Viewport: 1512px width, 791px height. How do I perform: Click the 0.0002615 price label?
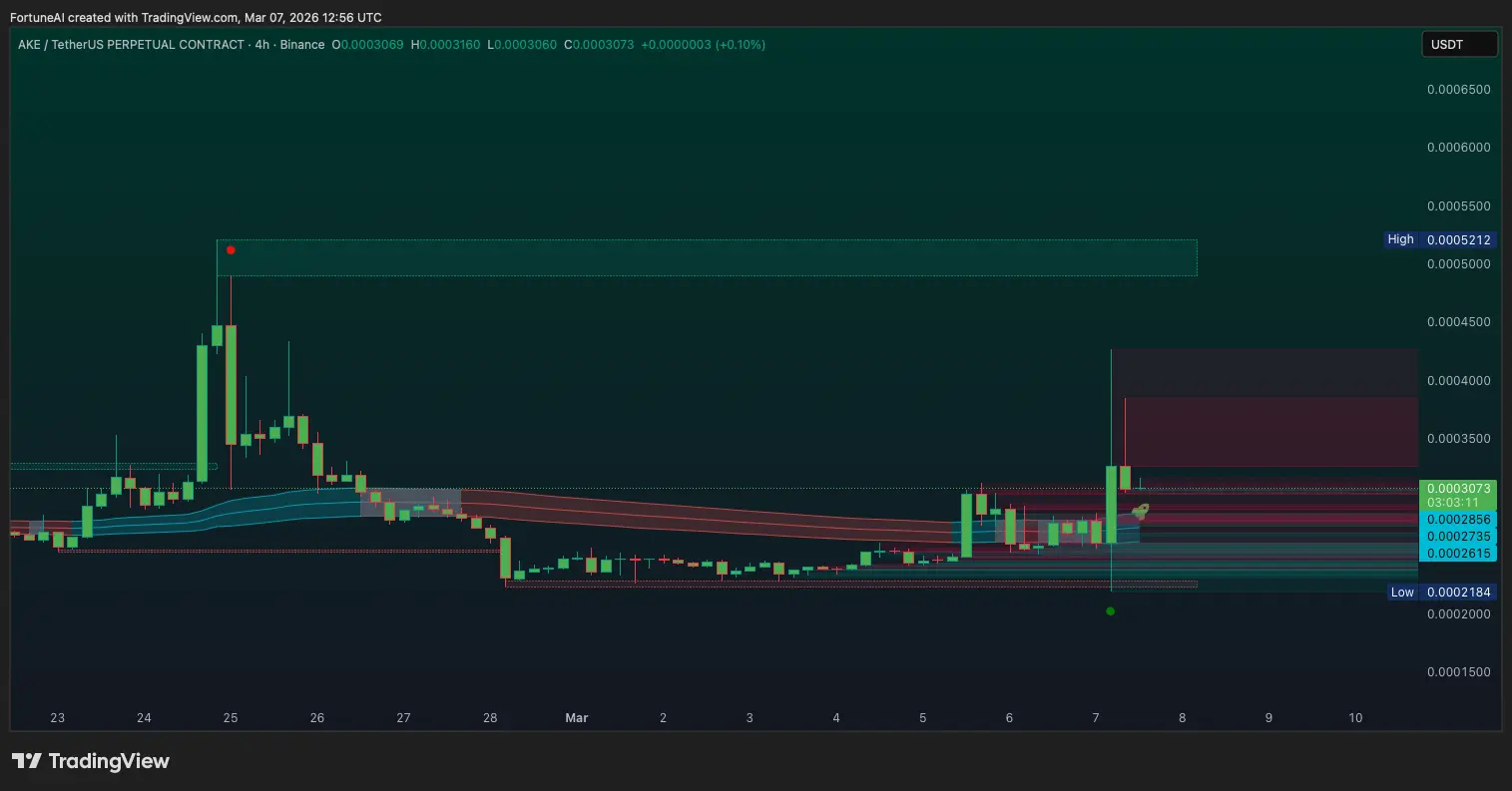1458,554
